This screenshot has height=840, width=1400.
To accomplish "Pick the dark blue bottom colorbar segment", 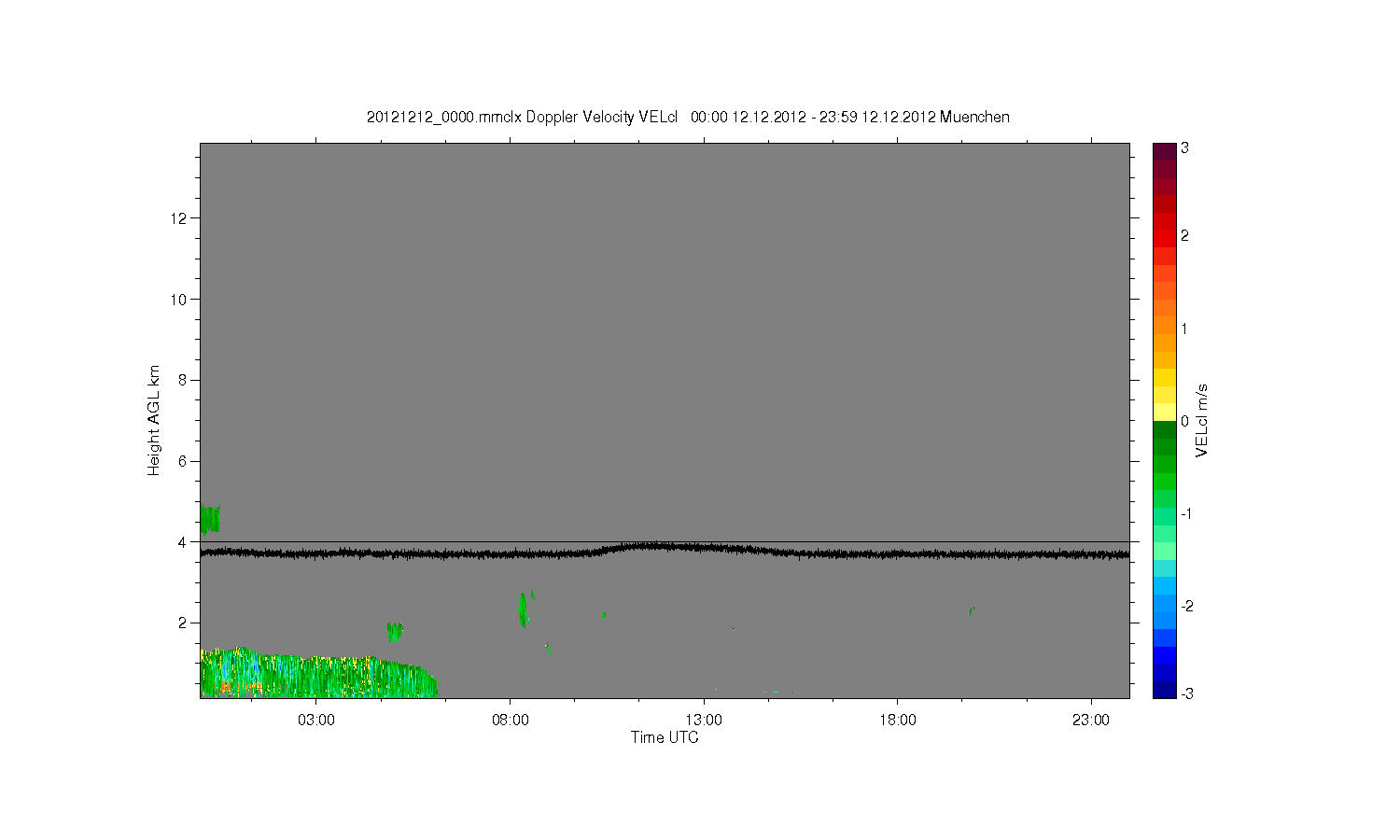I will click(x=1164, y=690).
